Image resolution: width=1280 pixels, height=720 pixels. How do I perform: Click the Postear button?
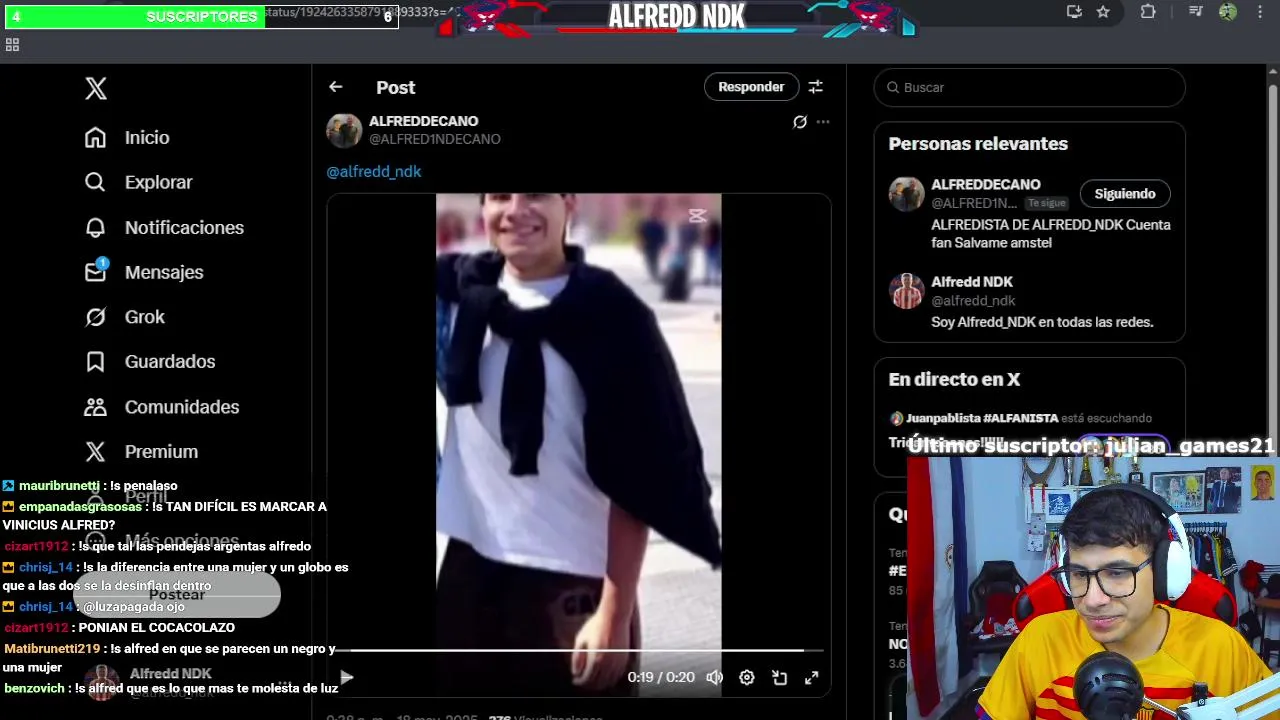(x=177, y=595)
